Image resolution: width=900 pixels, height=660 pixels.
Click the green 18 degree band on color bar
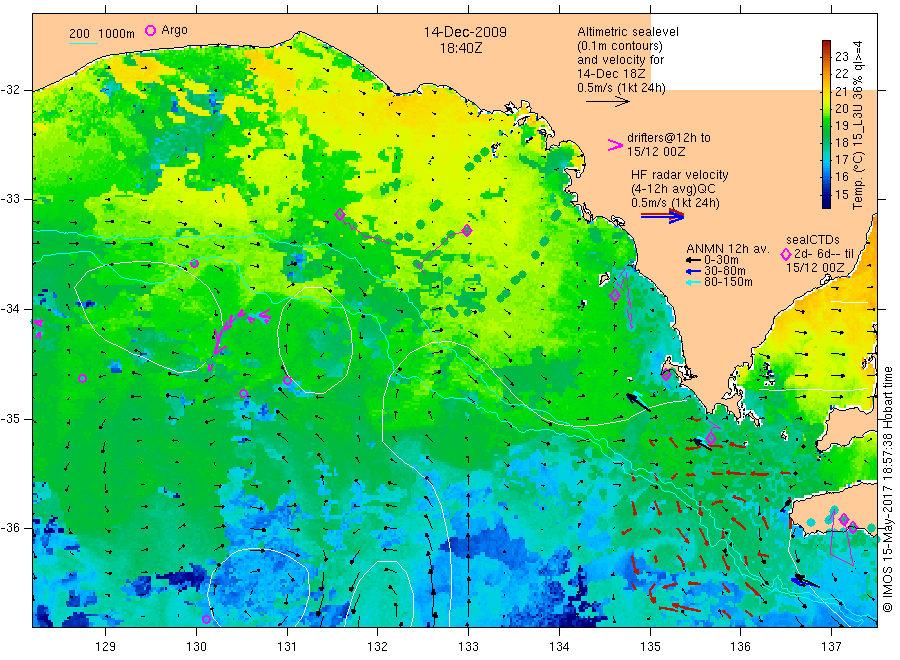click(826, 142)
